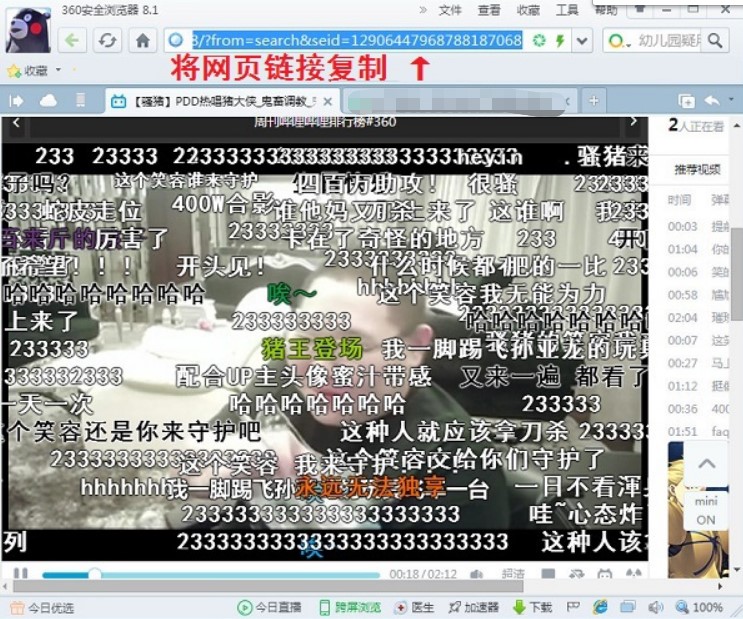Show previous video with left chevron
This screenshot has width=743, height=619.
pyautogui.click(x=16, y=123)
